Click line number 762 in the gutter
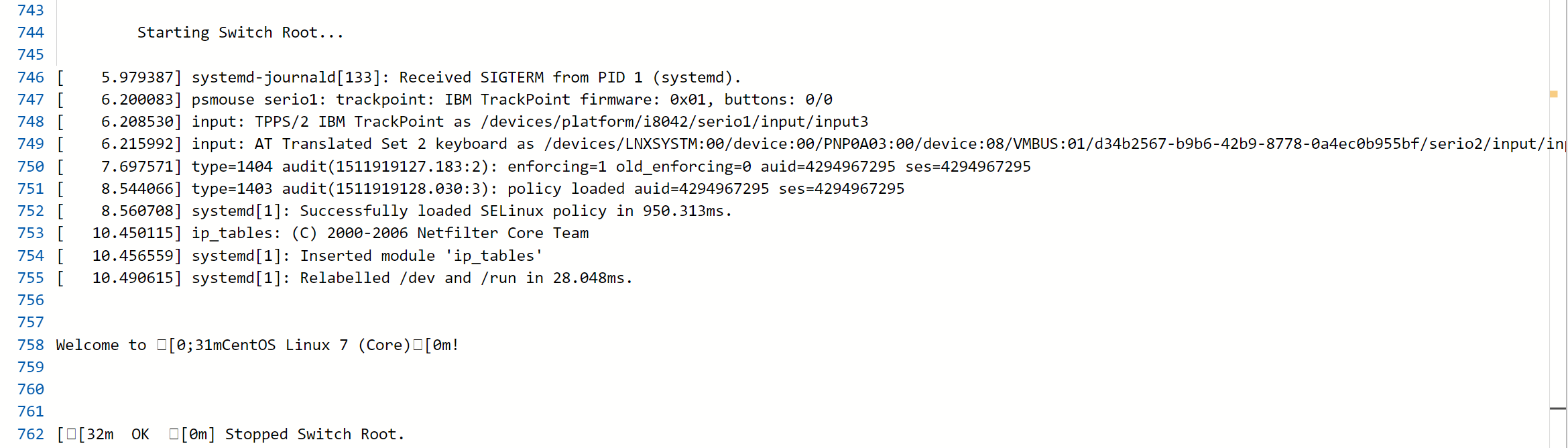Screen dimensions: 1568x448 tap(31, 434)
